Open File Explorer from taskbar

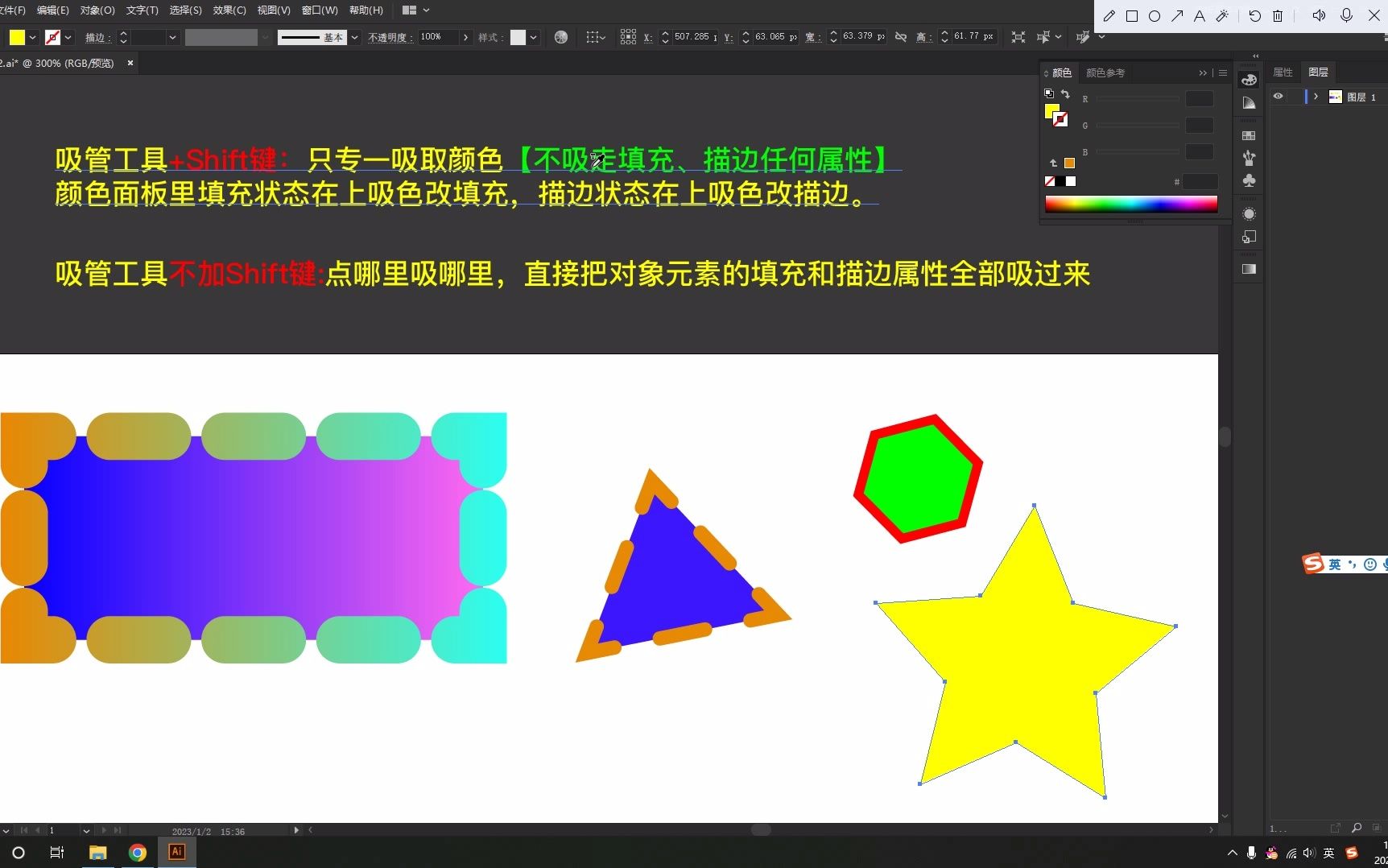pos(98,852)
